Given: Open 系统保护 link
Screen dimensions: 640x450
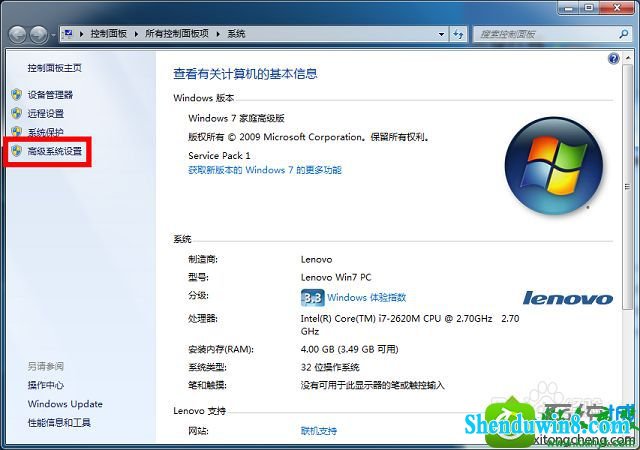Looking at the screenshot, I should 46,132.
